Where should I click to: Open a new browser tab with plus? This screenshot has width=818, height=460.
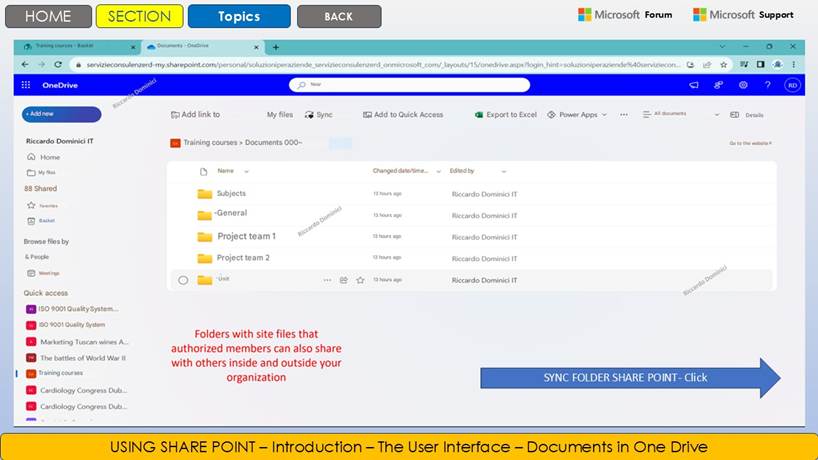coord(275,47)
